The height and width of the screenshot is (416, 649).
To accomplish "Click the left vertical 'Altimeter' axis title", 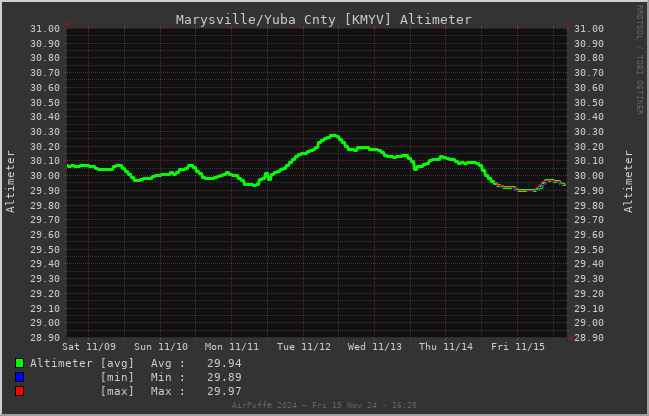I will (x=10, y=182).
